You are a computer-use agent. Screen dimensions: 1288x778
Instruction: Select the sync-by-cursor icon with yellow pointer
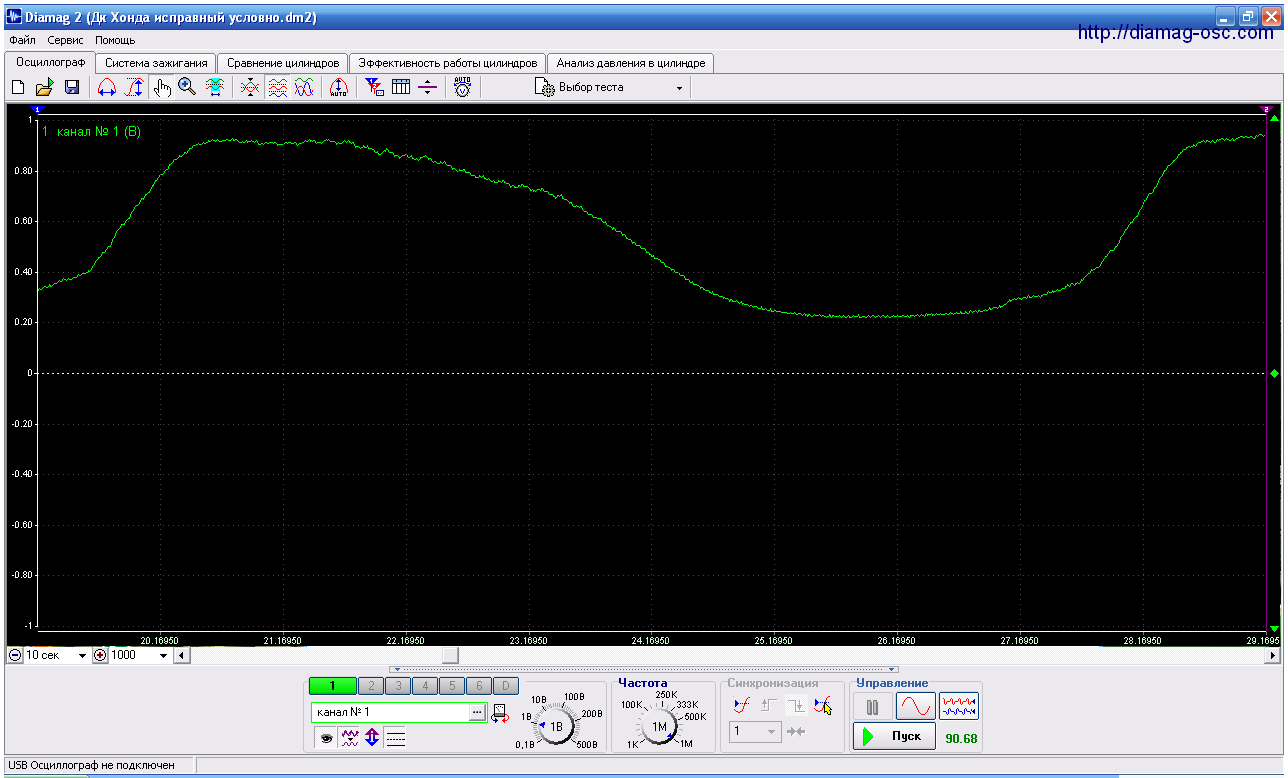(823, 706)
